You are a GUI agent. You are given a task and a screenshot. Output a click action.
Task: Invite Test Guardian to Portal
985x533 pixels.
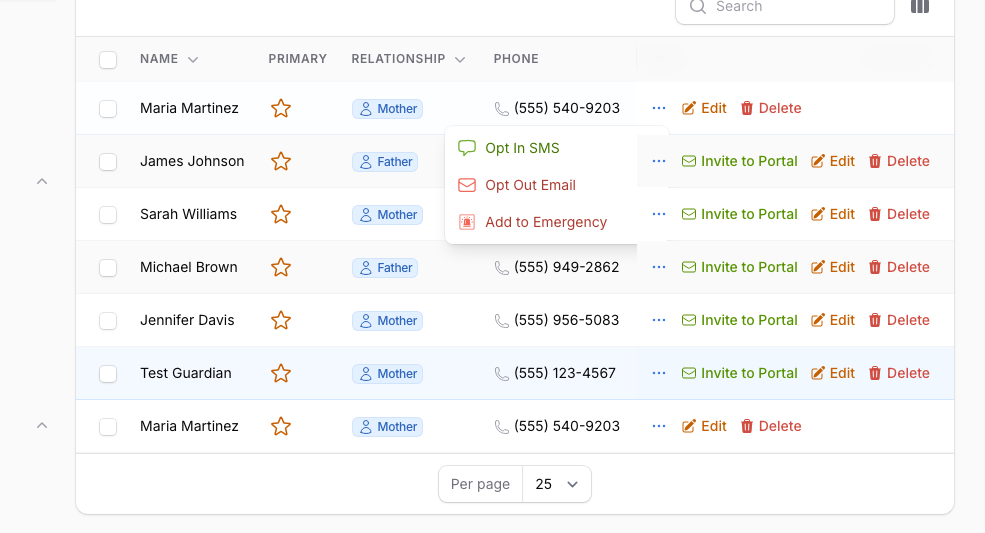click(x=739, y=373)
